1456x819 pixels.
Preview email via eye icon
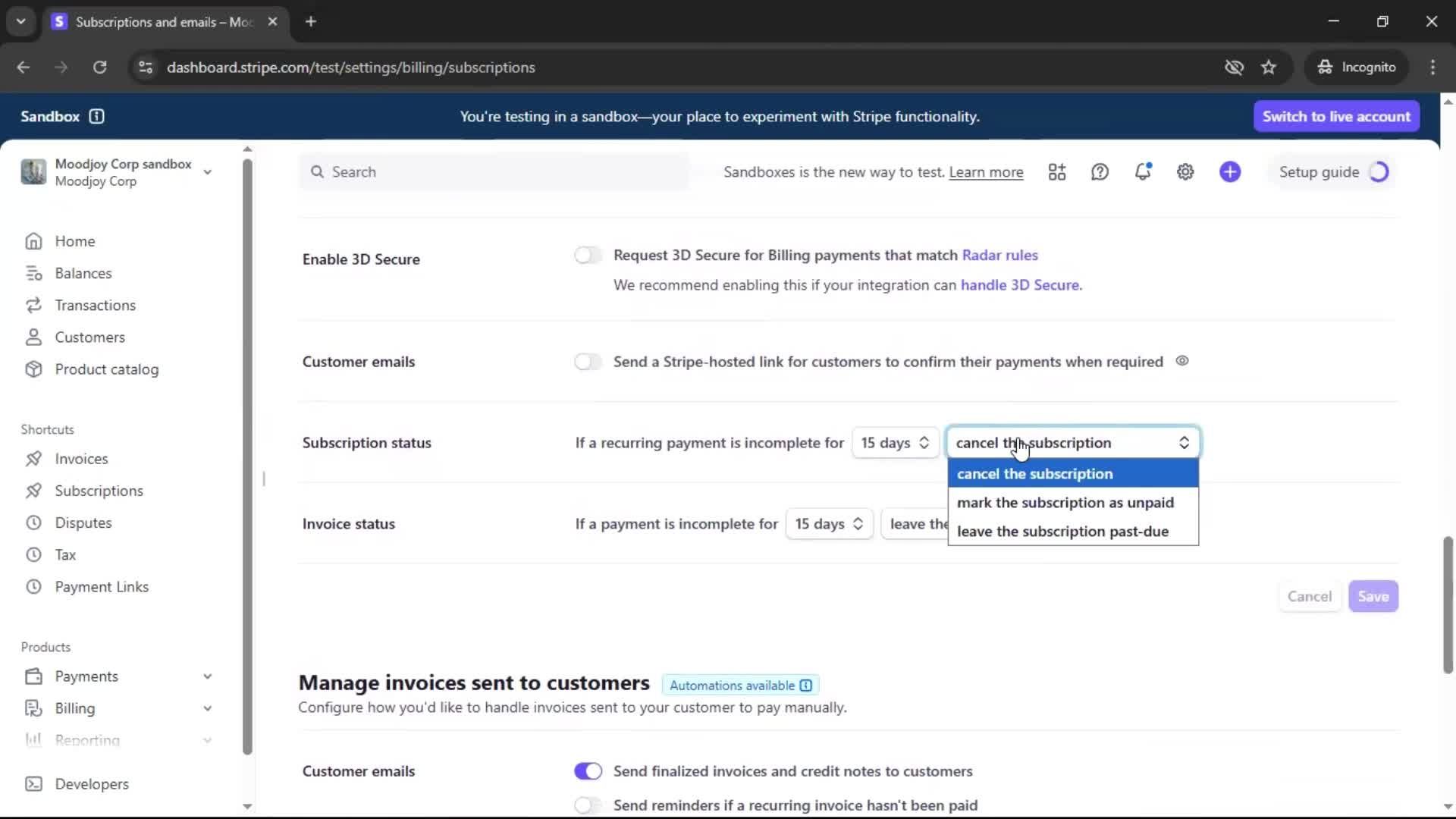tap(1182, 361)
